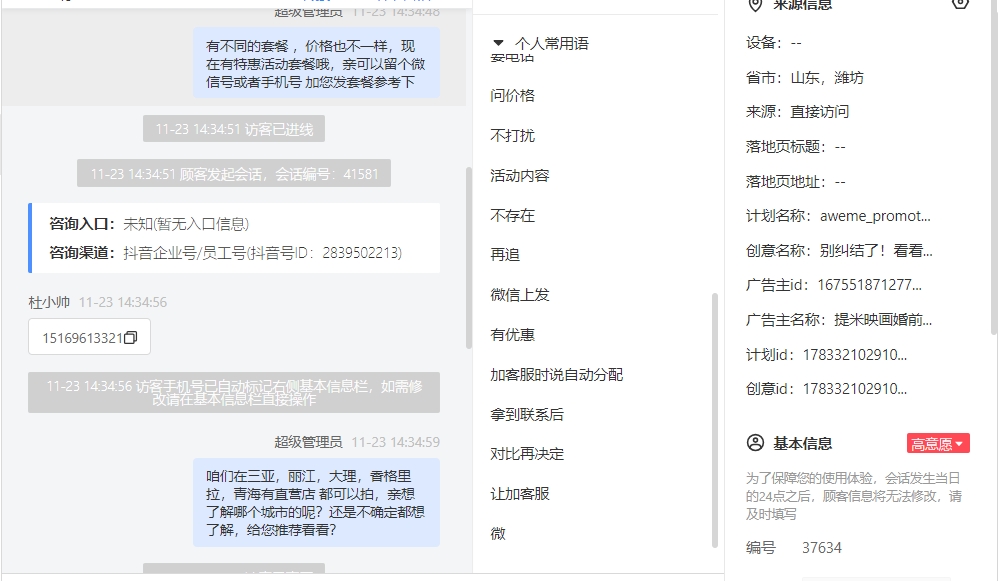
Task: Click the 基本信息 section title
Action: [x=803, y=444]
